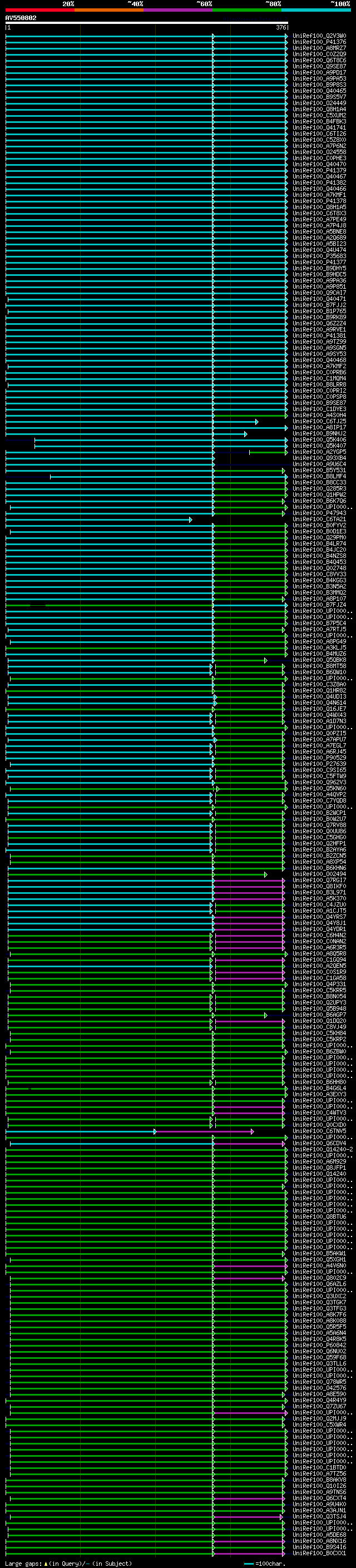Select label UniRef100_Q1DQ20

tap(319, 1021)
